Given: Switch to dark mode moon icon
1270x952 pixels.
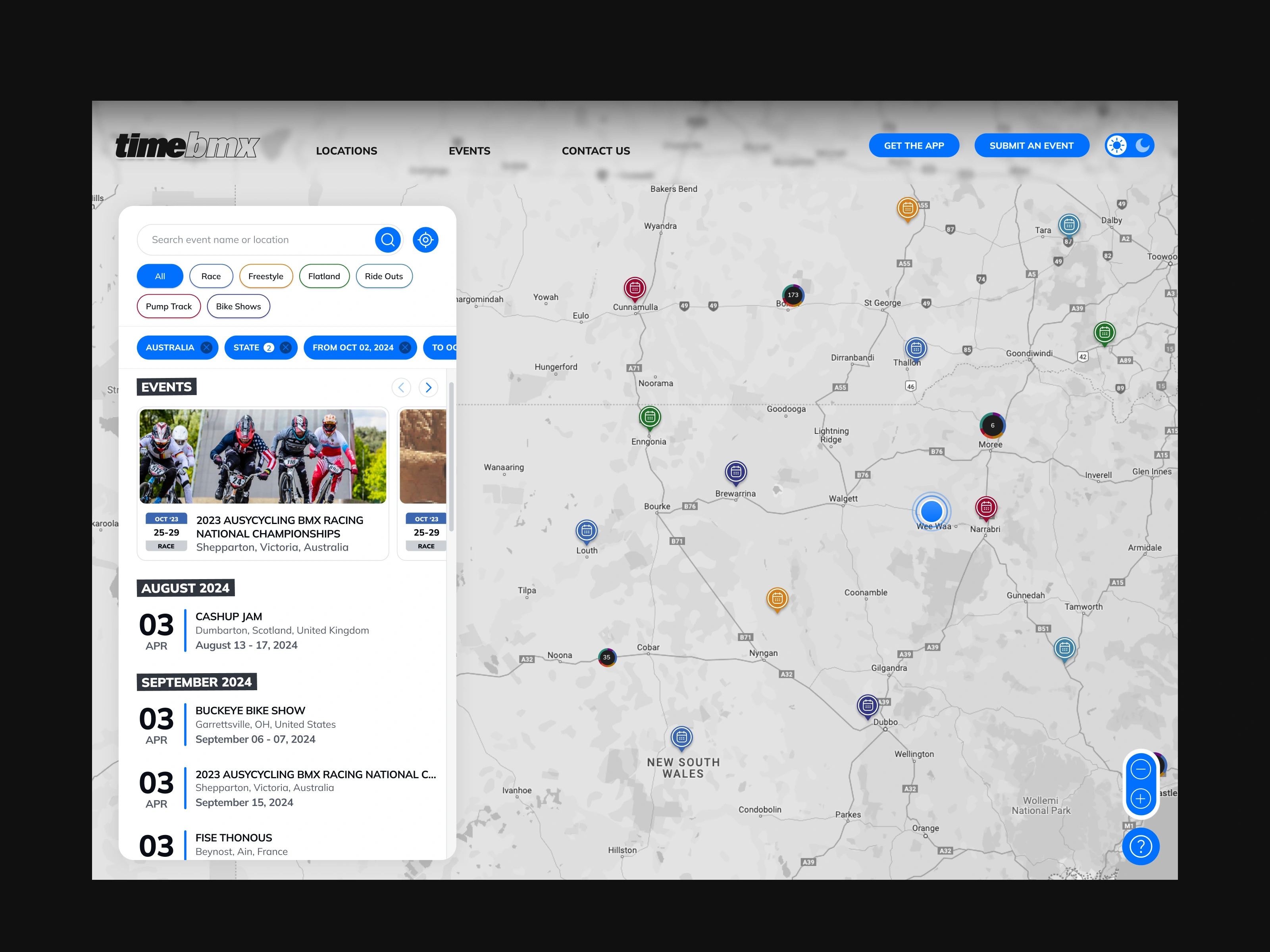Looking at the screenshot, I should (1143, 145).
